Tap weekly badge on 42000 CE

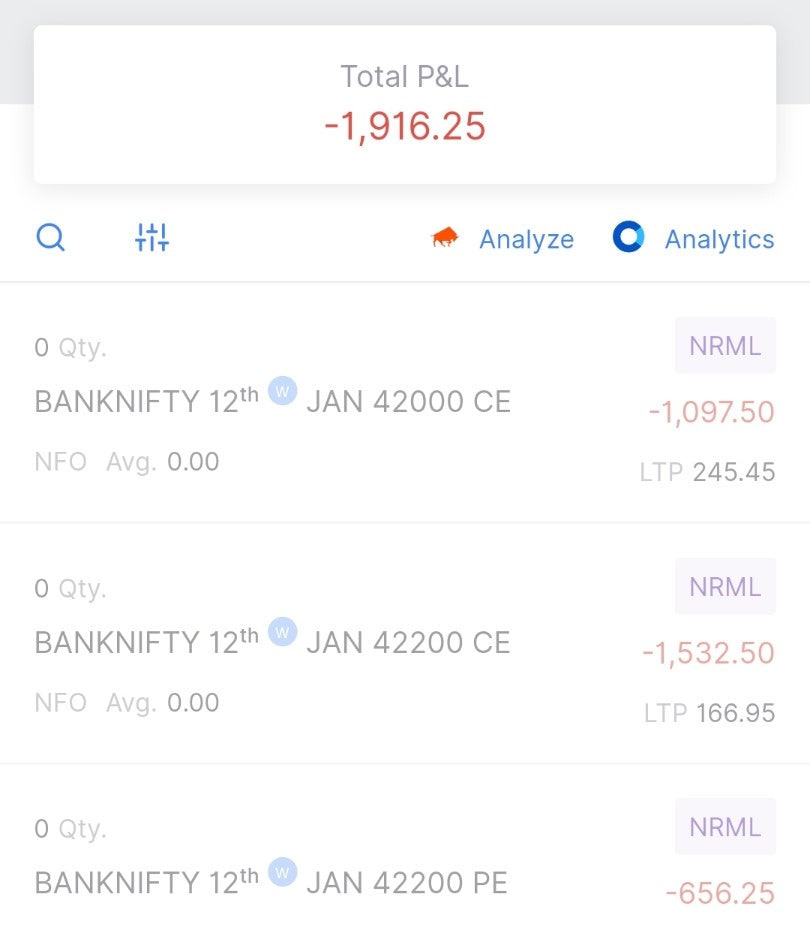[x=283, y=391]
